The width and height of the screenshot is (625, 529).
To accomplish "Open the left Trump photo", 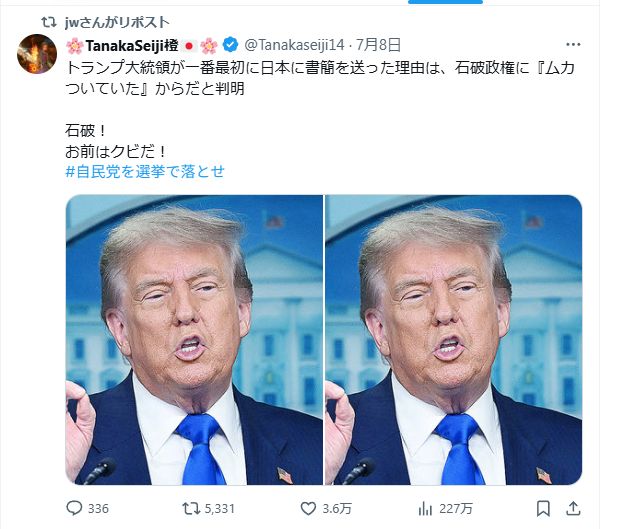I will pos(194,340).
